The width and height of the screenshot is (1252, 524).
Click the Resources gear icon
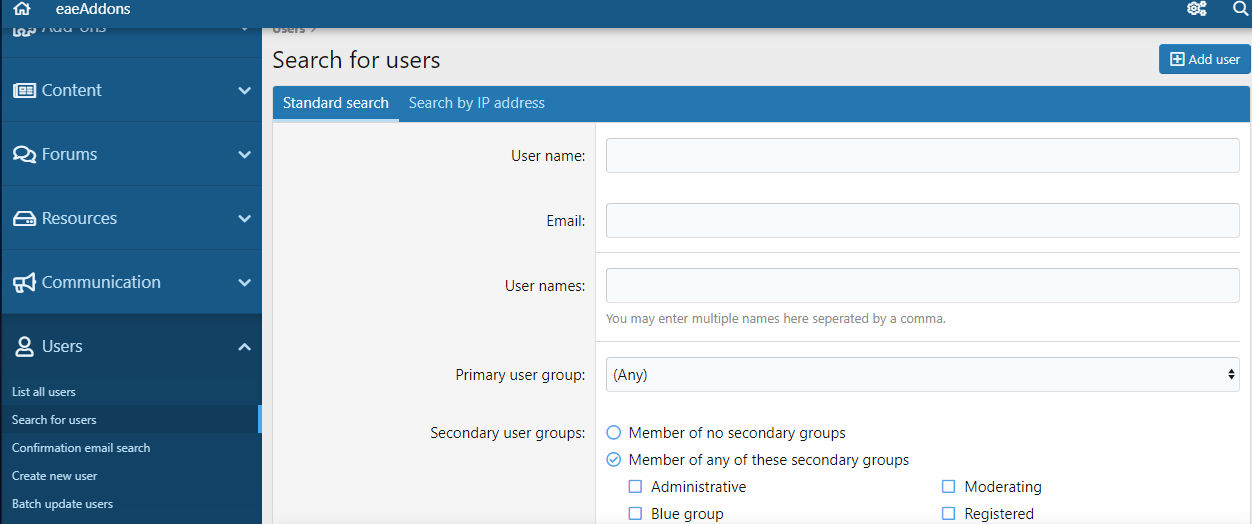pyautogui.click(x=24, y=218)
